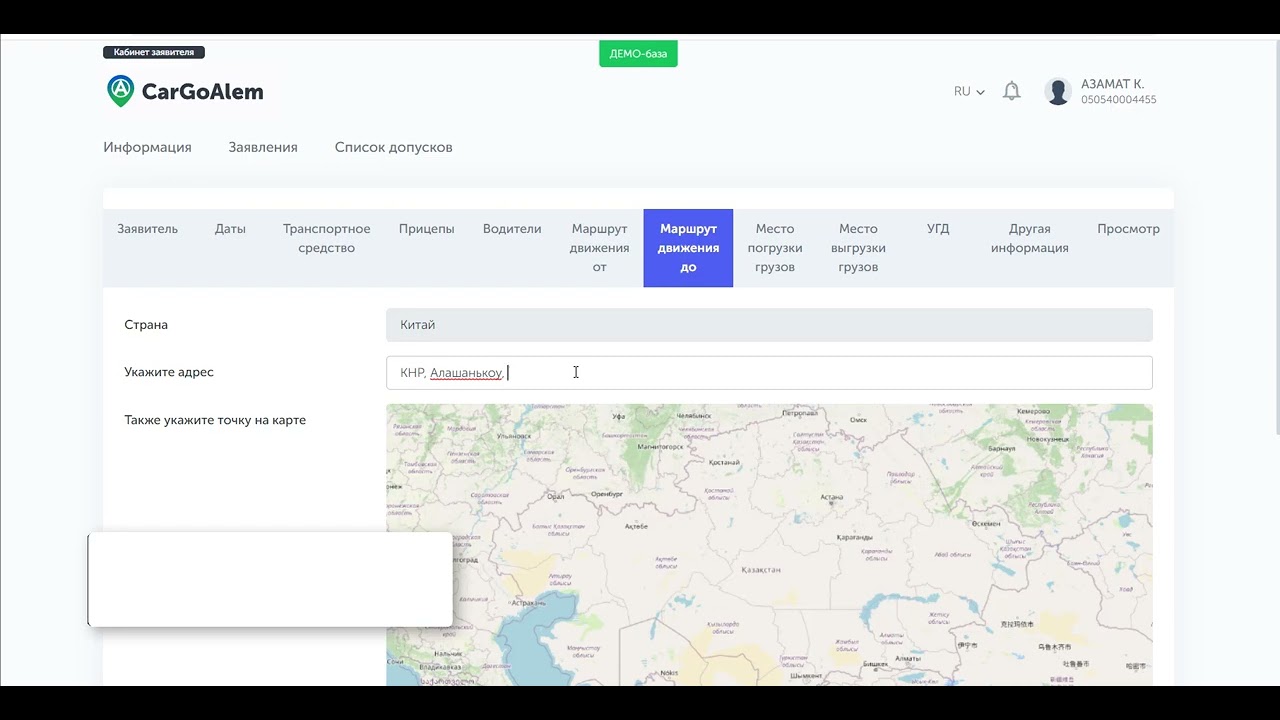Switch to the Место выгрузки грузов tab
This screenshot has height=720, width=1280.
click(858, 248)
